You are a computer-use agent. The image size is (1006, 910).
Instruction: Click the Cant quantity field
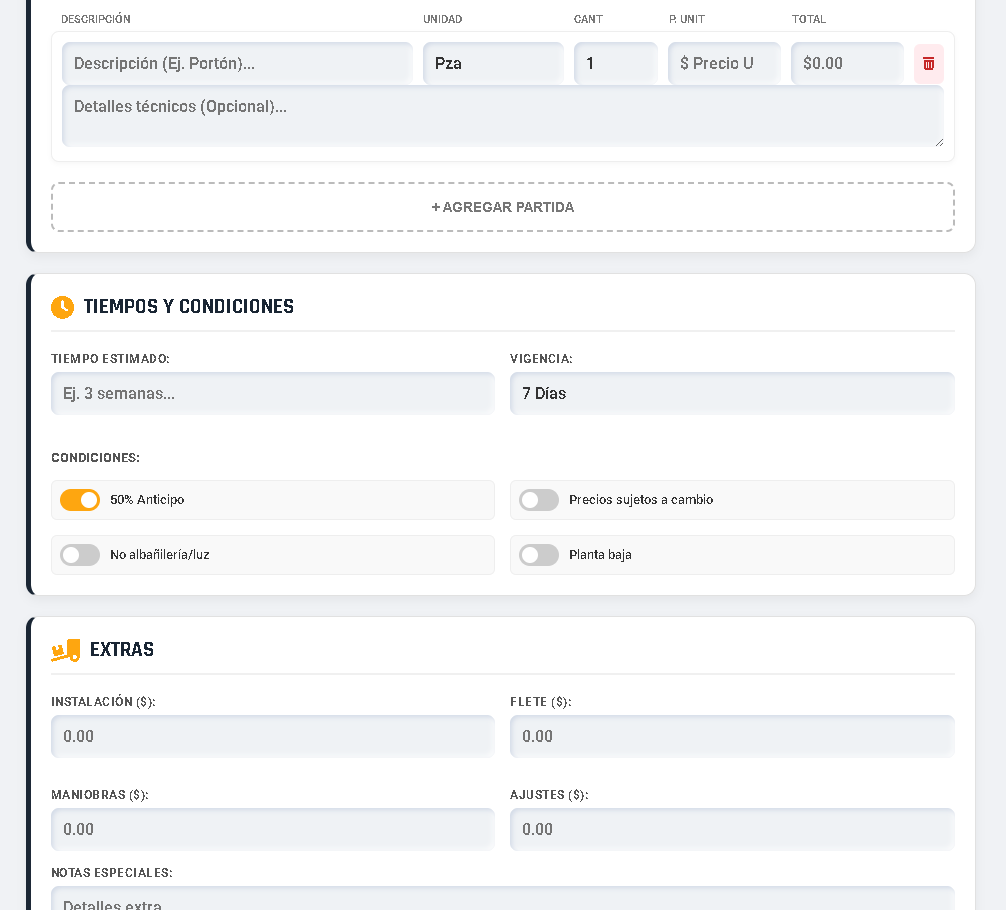(x=615, y=64)
